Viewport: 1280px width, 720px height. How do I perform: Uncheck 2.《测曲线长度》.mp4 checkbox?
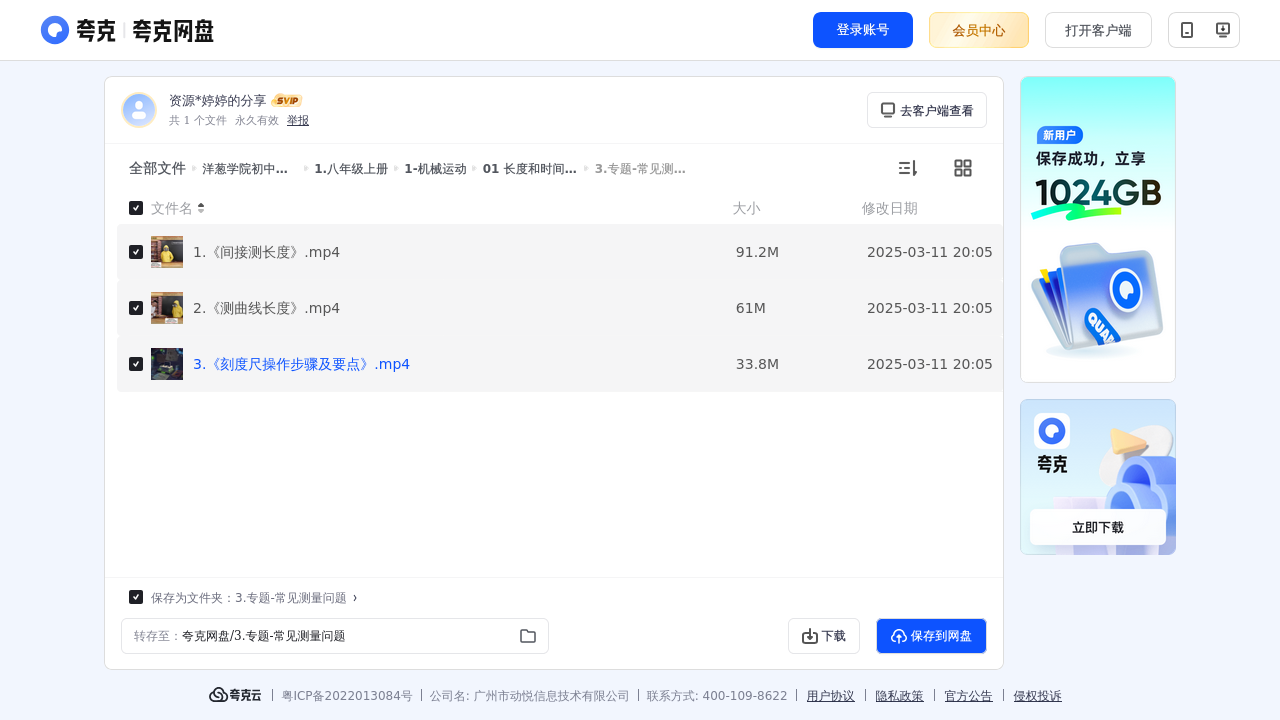136,308
